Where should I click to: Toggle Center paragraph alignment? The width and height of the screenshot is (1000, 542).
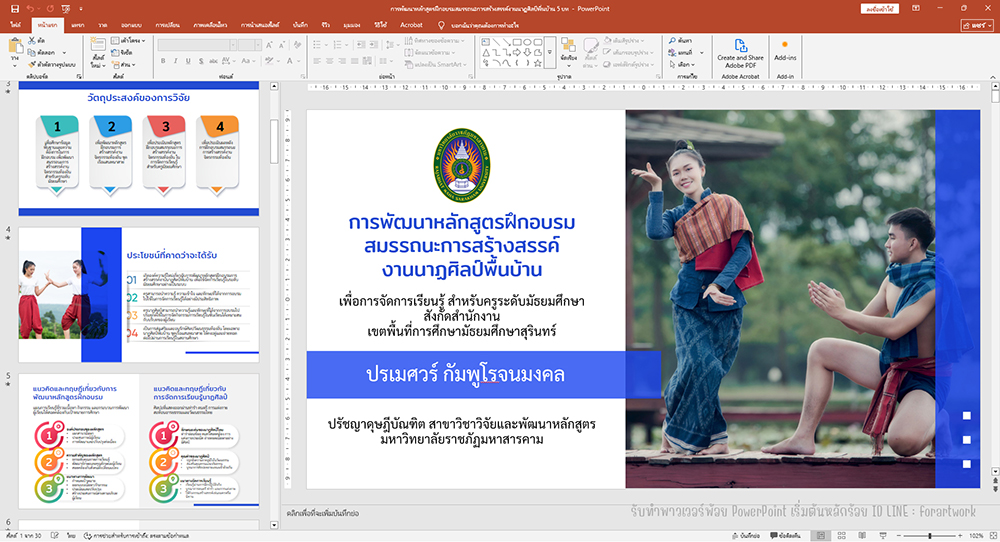click(x=330, y=61)
